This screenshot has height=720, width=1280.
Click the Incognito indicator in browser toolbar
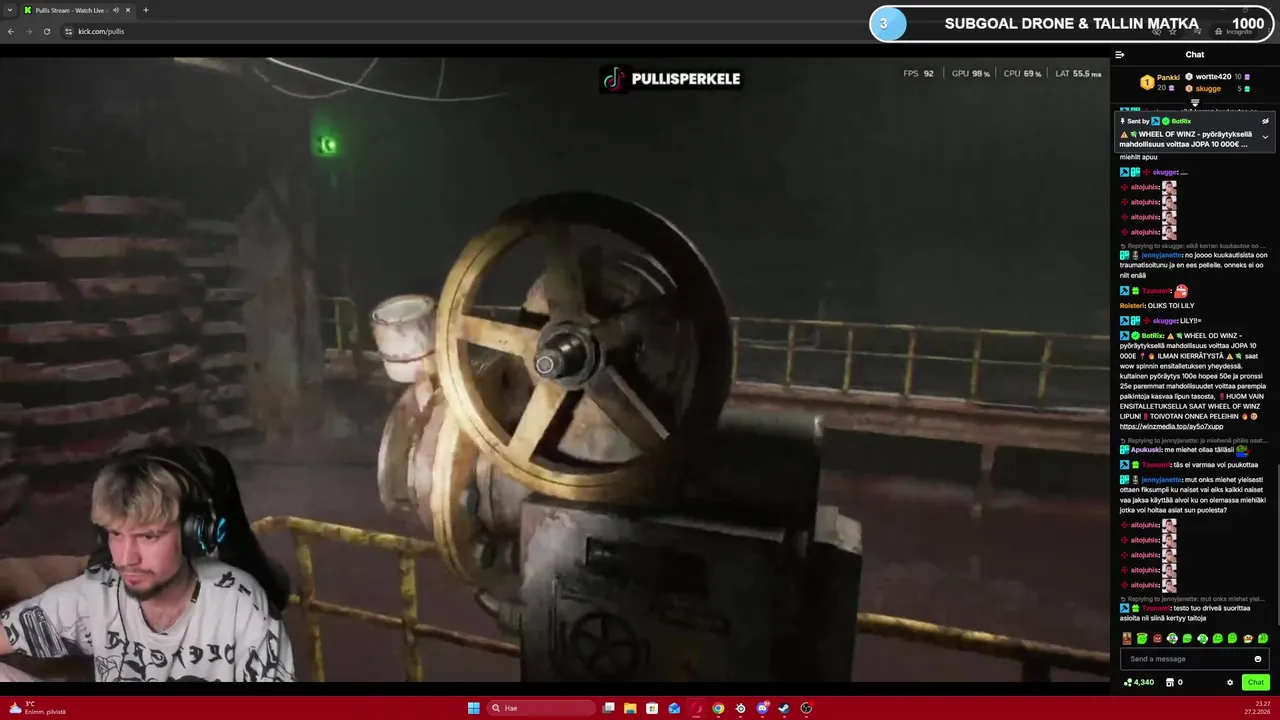(1234, 32)
